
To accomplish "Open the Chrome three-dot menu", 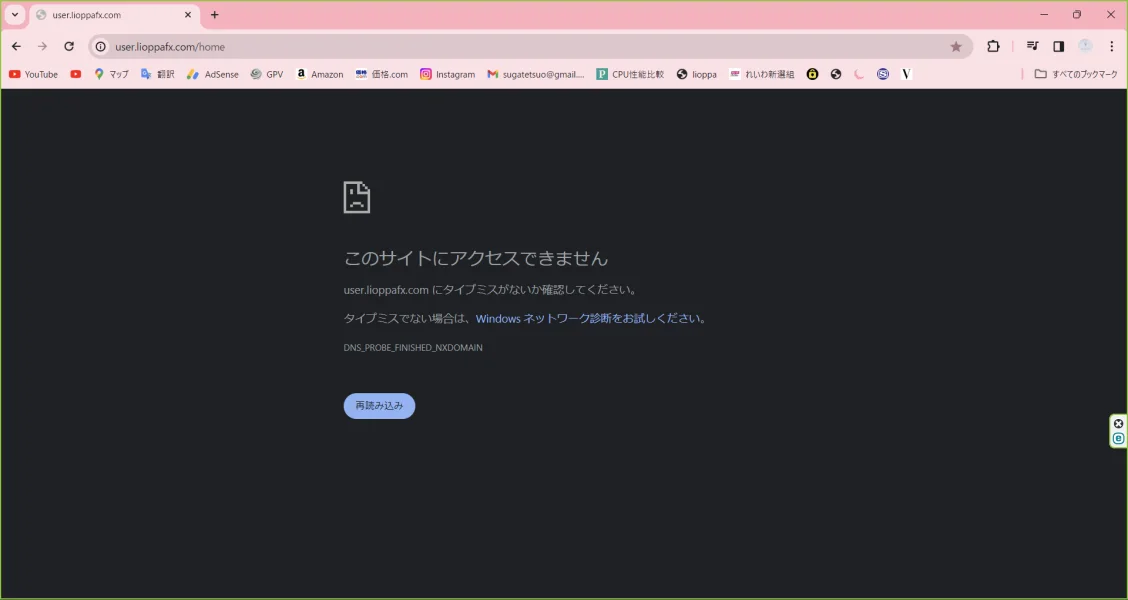I will (1111, 46).
